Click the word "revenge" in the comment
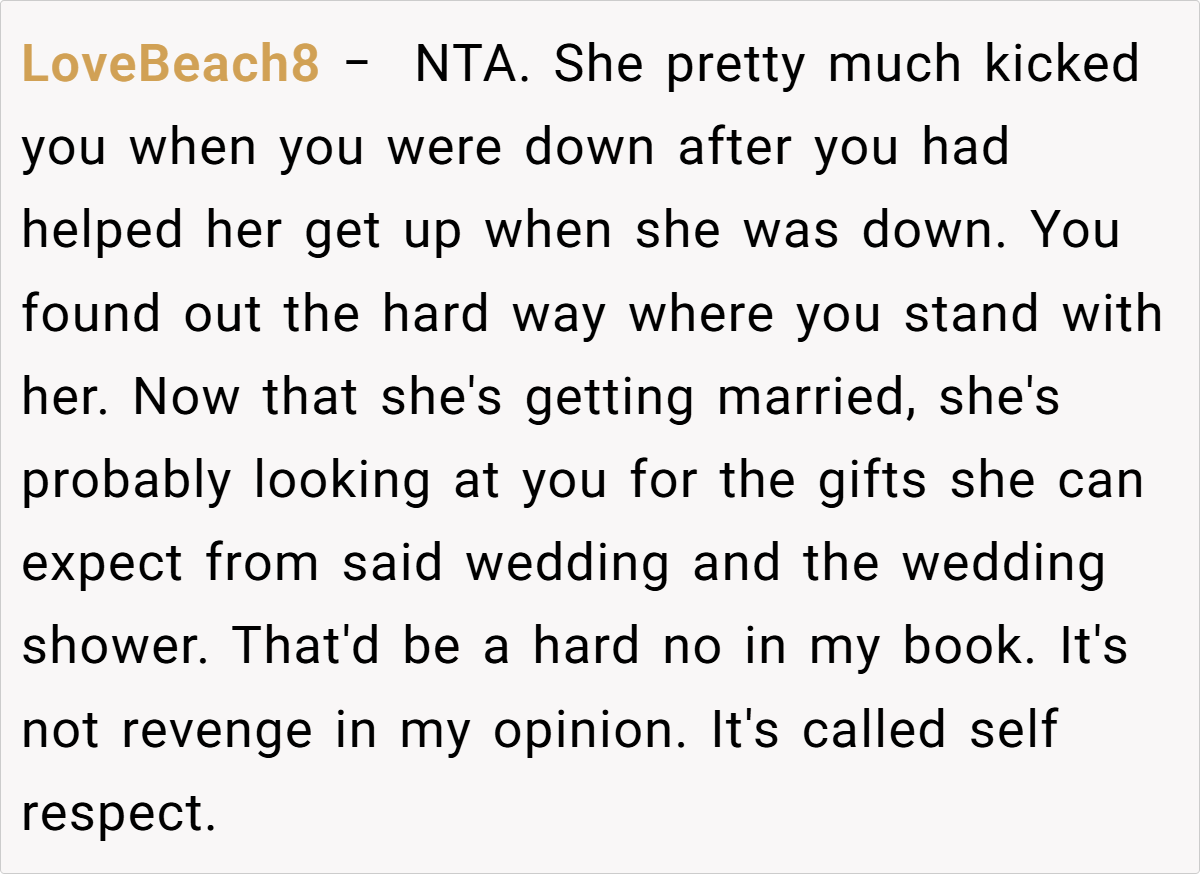 [x=216, y=730]
